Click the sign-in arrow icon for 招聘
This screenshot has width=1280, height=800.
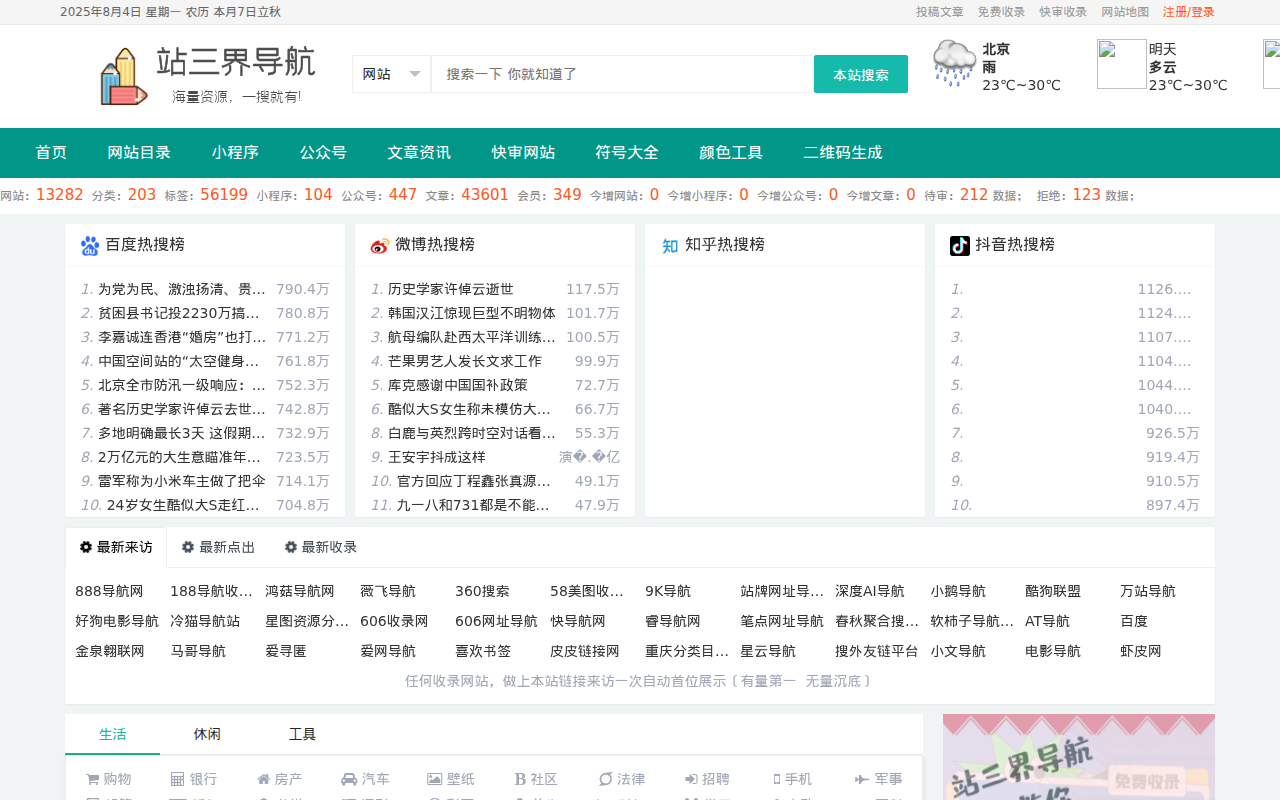click(x=691, y=779)
